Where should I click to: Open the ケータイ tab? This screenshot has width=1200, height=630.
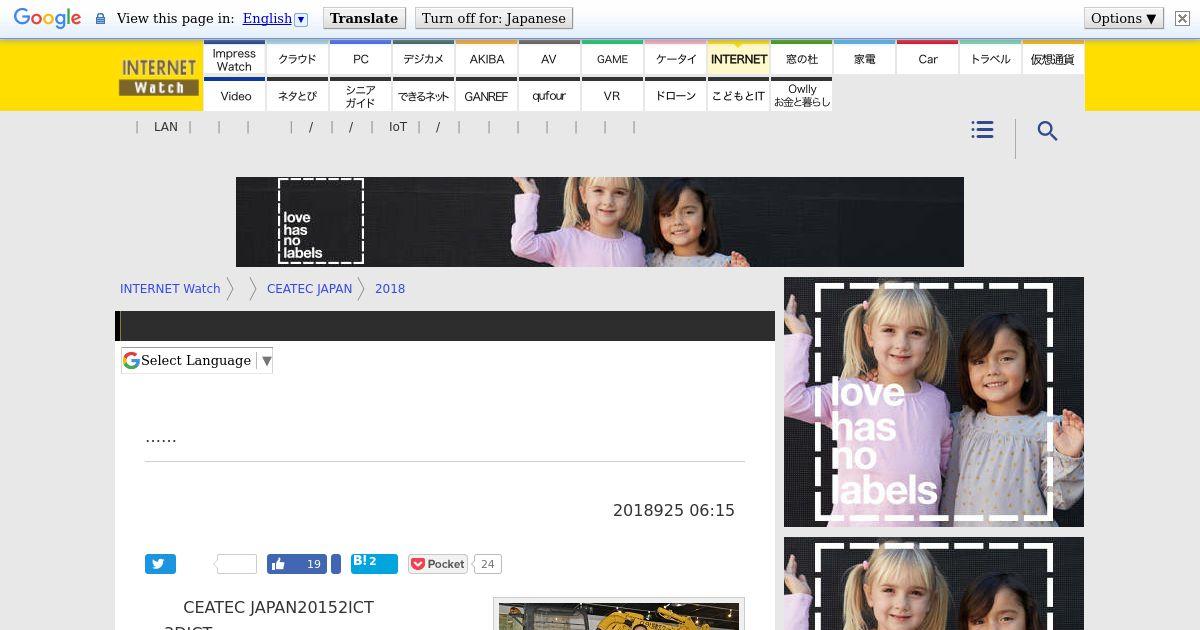675,59
